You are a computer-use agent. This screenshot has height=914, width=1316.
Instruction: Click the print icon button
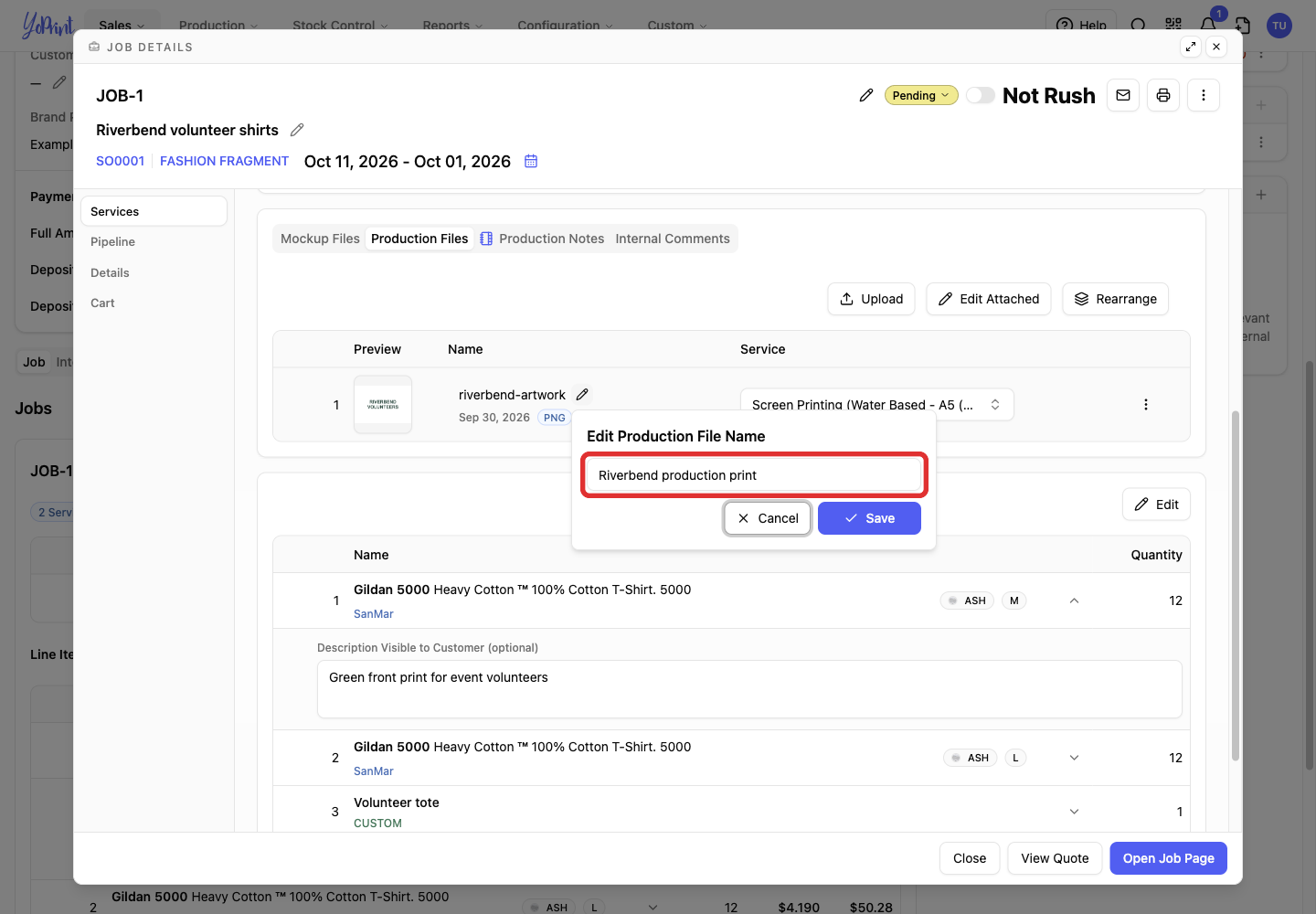pyautogui.click(x=1163, y=95)
